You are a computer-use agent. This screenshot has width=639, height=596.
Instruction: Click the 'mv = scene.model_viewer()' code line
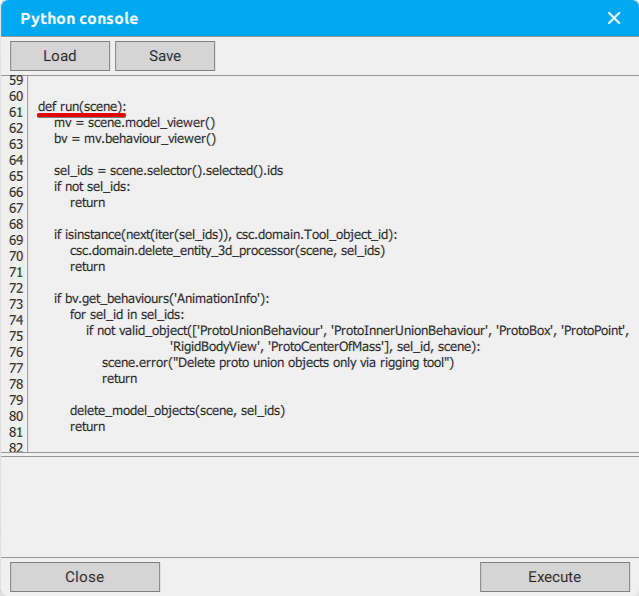click(134, 123)
